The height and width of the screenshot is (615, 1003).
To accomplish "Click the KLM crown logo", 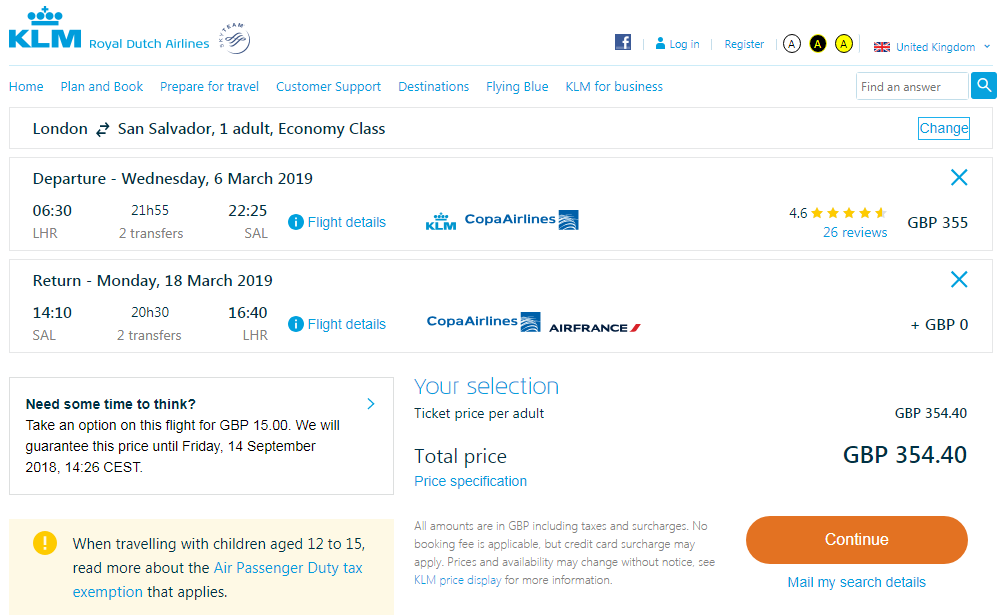I will point(45,28).
